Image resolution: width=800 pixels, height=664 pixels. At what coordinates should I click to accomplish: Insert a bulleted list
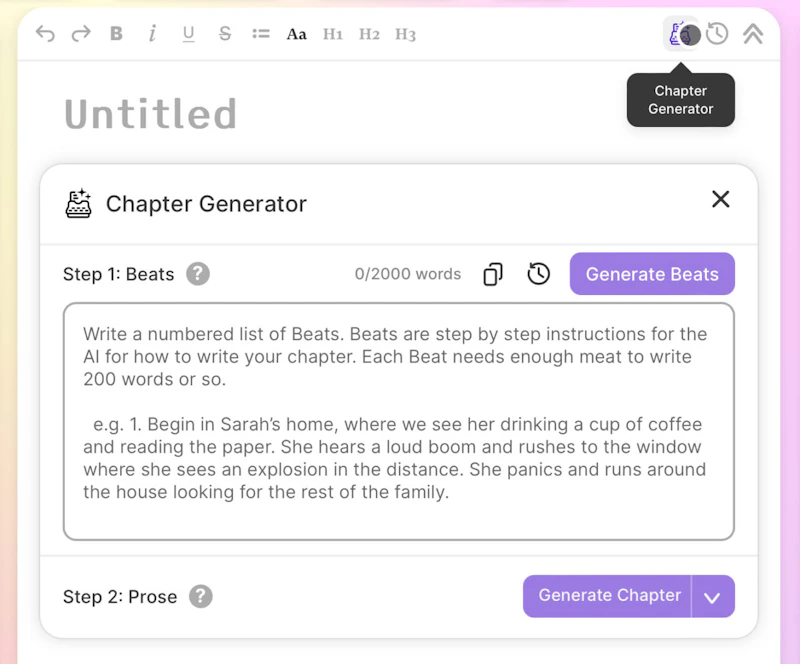(x=261, y=34)
